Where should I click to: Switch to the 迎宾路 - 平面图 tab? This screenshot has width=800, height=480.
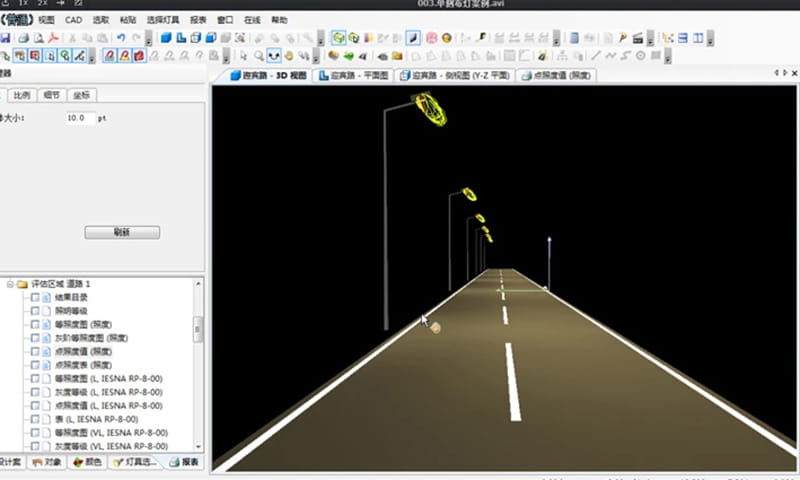coord(354,75)
